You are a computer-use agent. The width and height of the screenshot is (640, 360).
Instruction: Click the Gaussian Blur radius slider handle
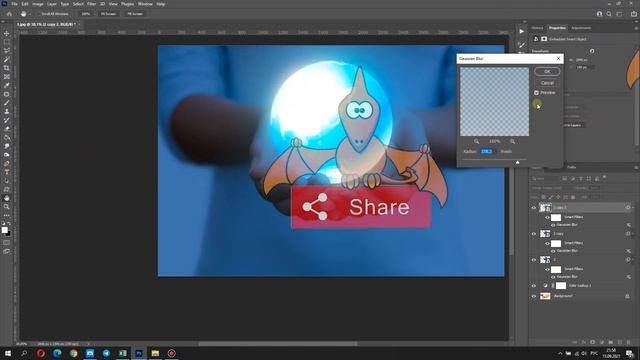coord(518,162)
